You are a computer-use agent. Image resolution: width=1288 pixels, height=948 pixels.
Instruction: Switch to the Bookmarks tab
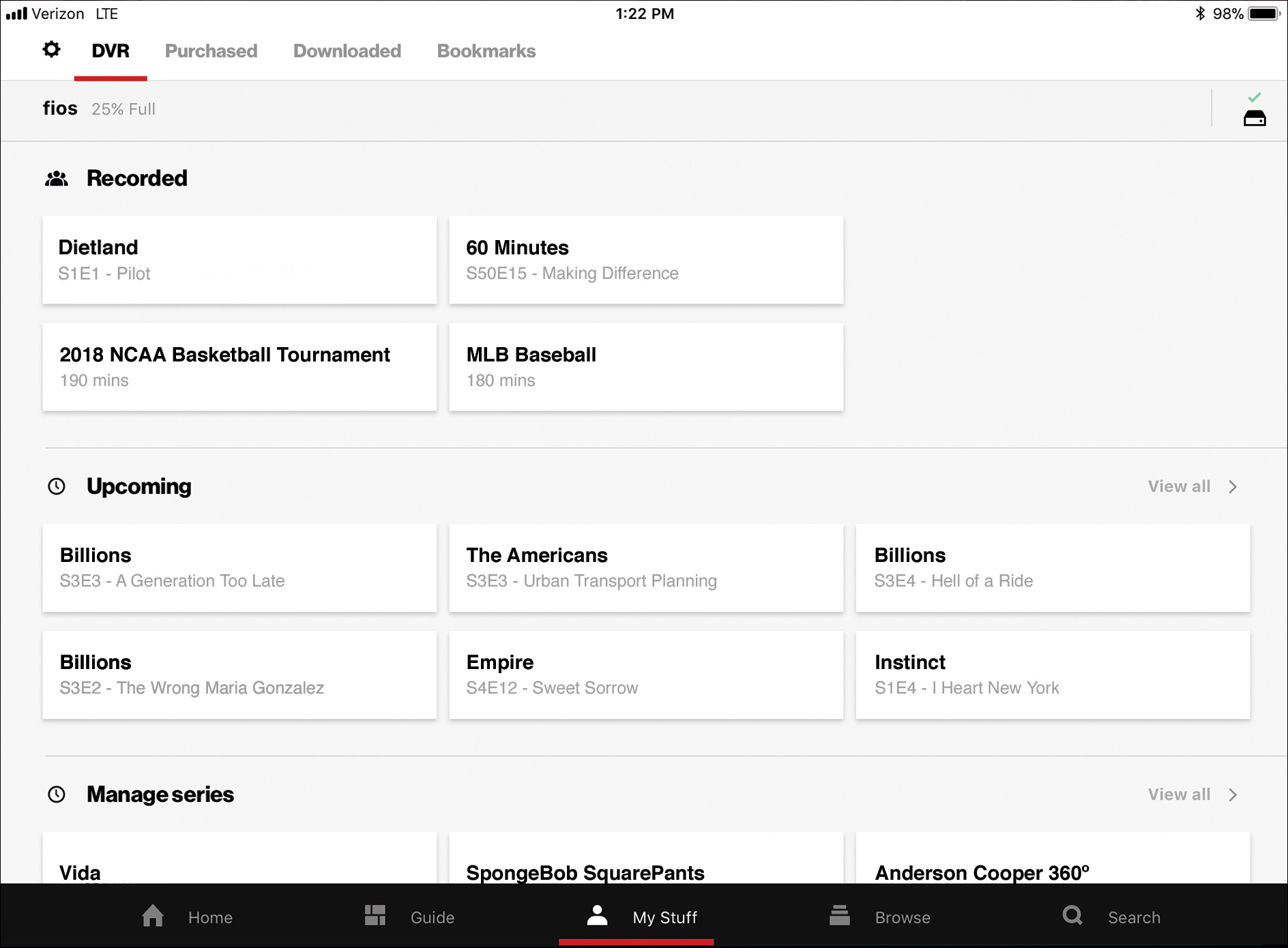(x=486, y=51)
